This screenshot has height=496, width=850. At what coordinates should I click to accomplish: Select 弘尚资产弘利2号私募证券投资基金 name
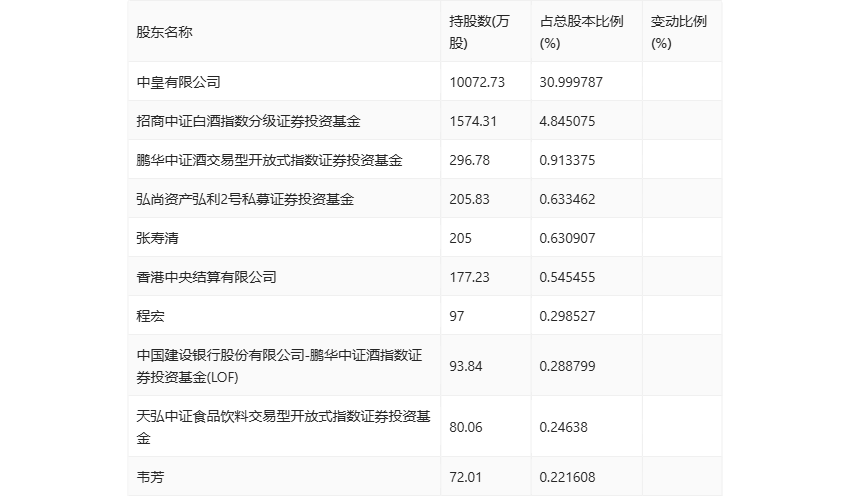245,199
